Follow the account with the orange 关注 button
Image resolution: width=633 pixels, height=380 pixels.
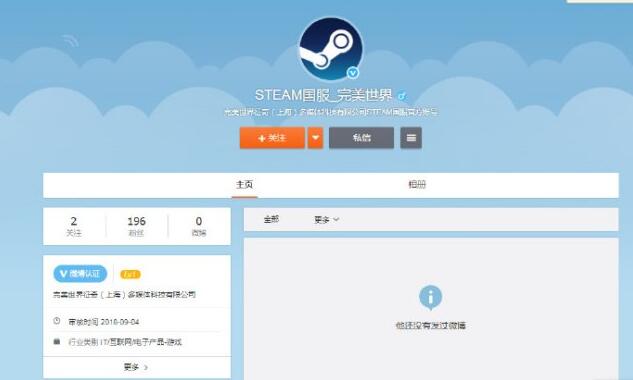272,138
